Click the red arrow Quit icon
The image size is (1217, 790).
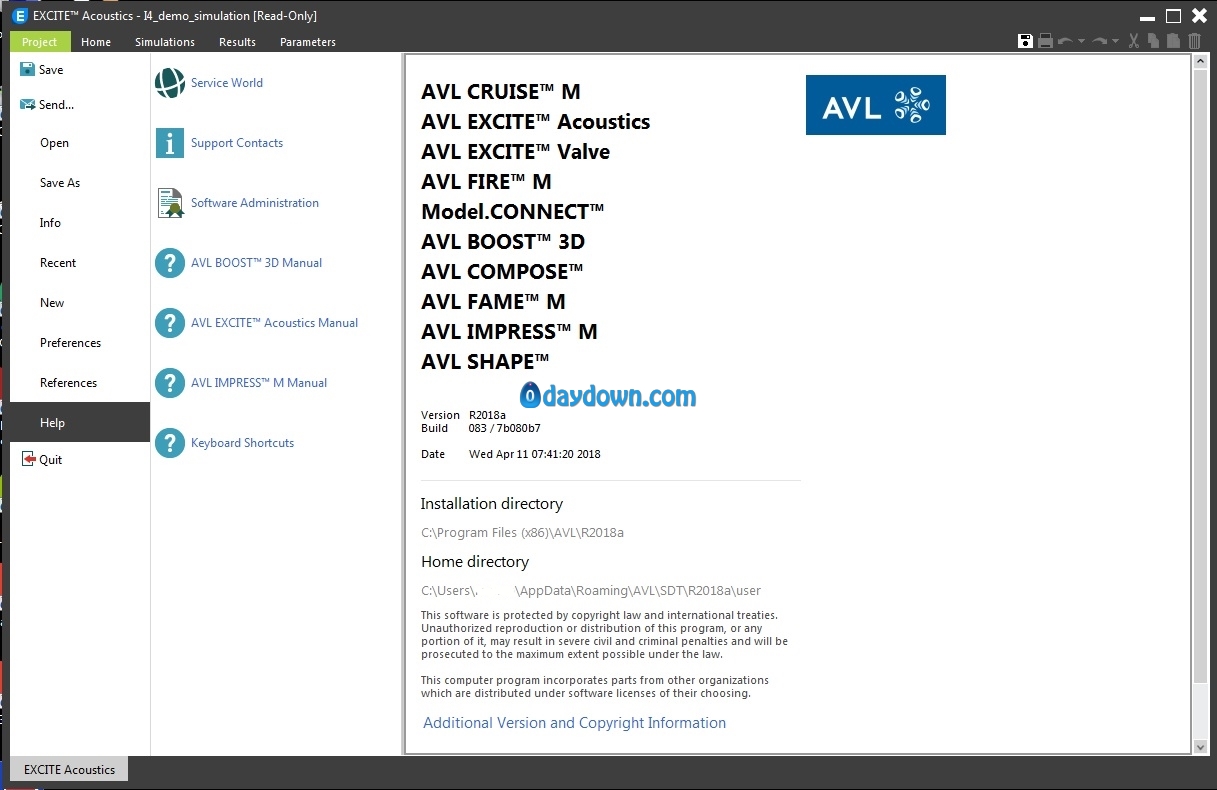28,460
